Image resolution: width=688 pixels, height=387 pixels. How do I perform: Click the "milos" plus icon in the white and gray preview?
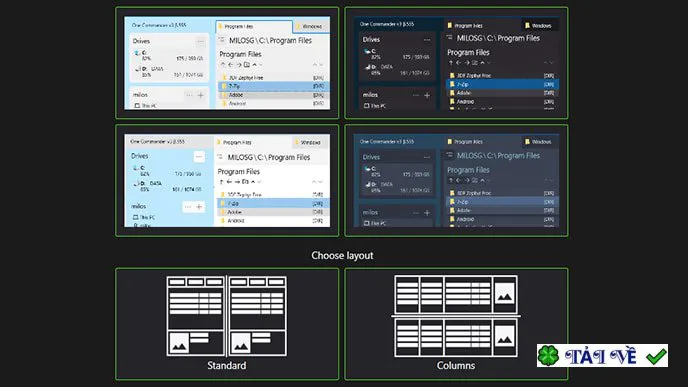(x=199, y=207)
